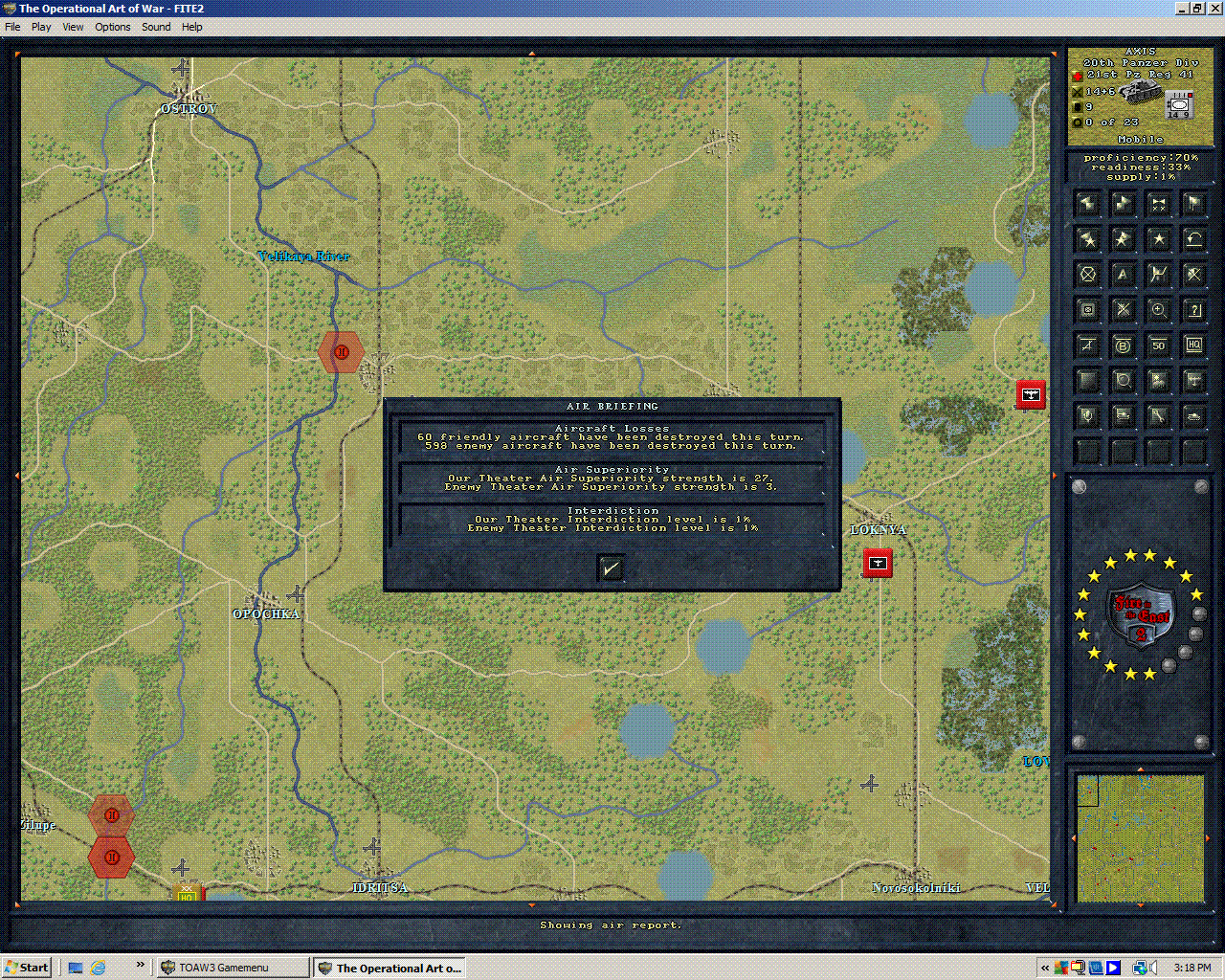Click the letter A toolbar button
The width and height of the screenshot is (1225, 980).
click(1124, 275)
